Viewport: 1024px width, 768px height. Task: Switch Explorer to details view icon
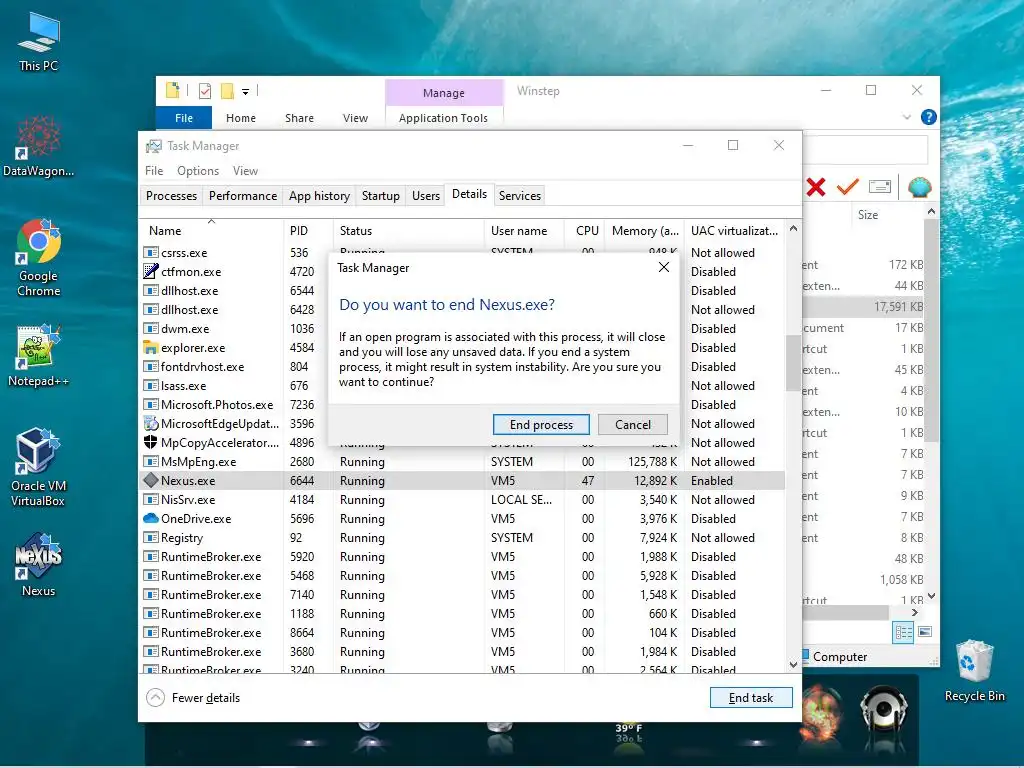pyautogui.click(x=903, y=632)
